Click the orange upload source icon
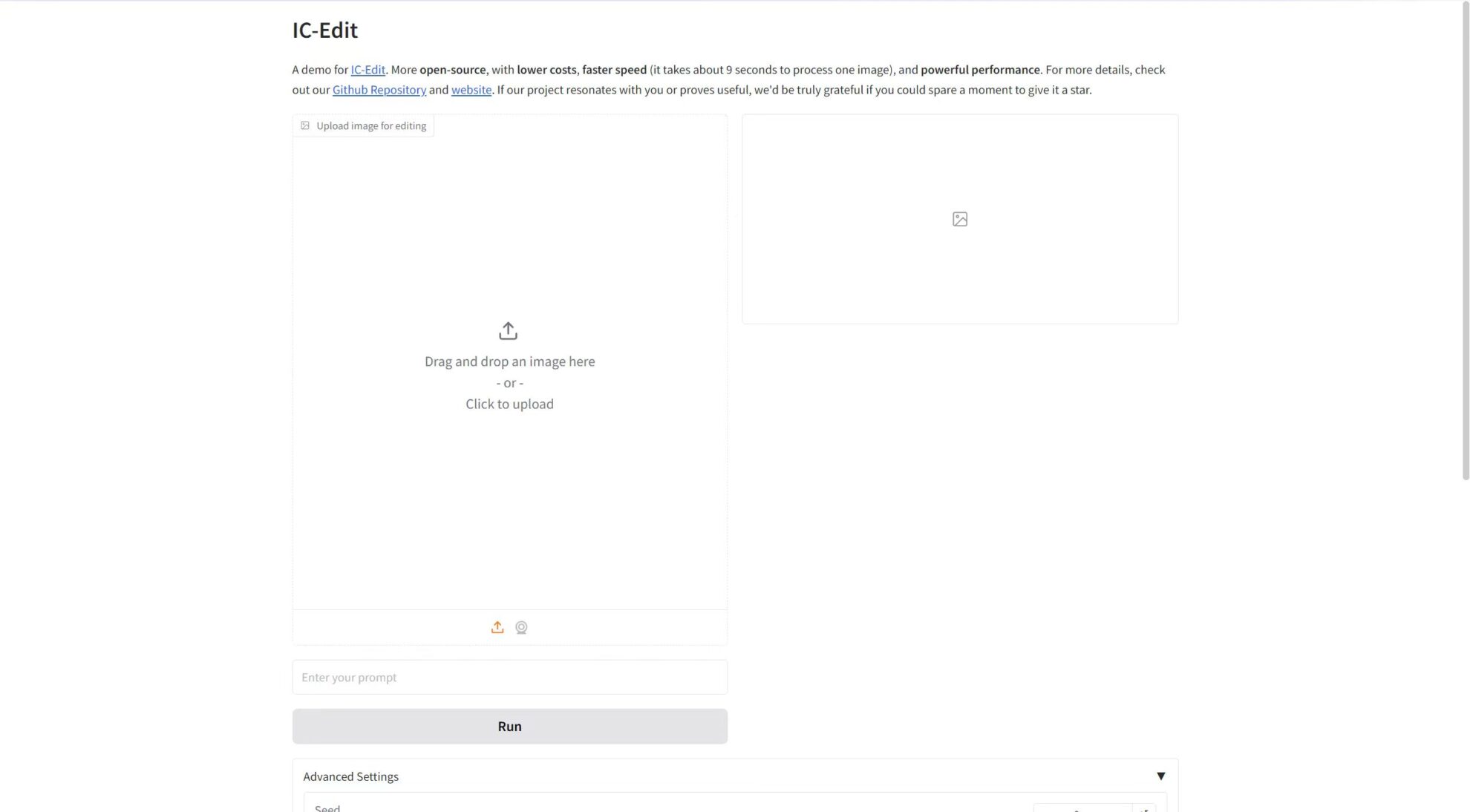The height and width of the screenshot is (812, 1470). pos(497,627)
